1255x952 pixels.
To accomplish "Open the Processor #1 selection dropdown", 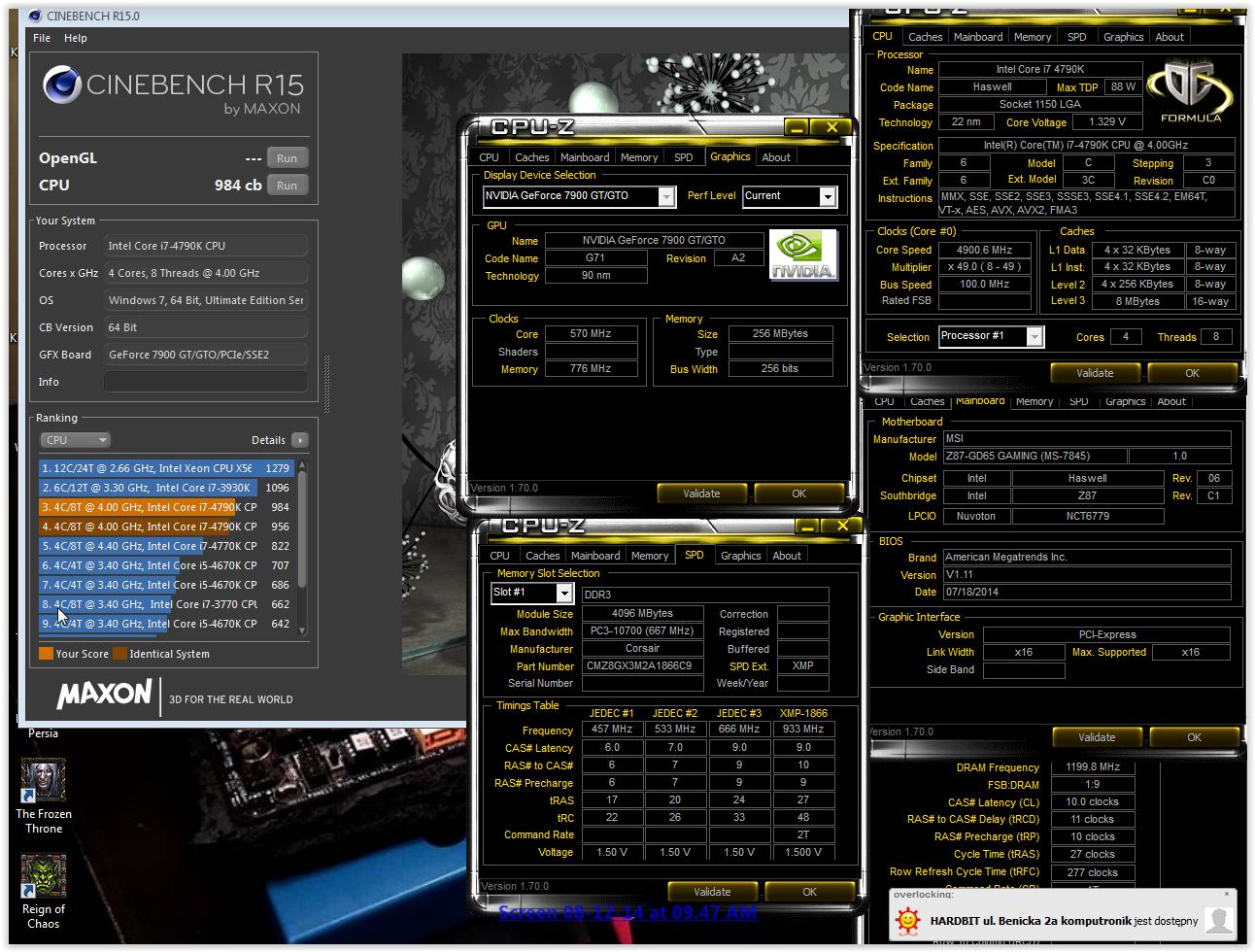I will point(1035,336).
